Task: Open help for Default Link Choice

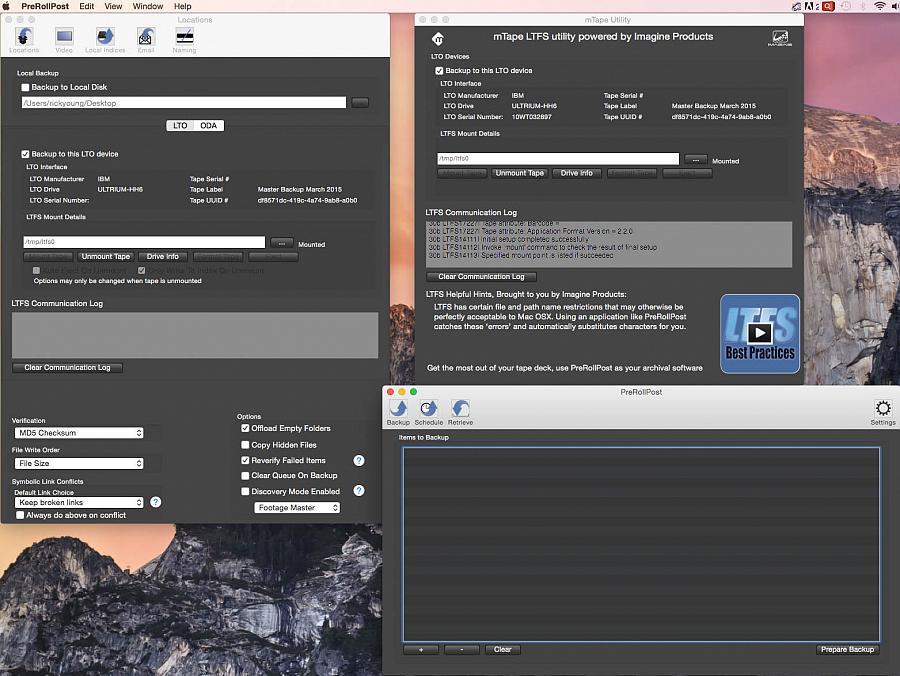Action: [156, 502]
